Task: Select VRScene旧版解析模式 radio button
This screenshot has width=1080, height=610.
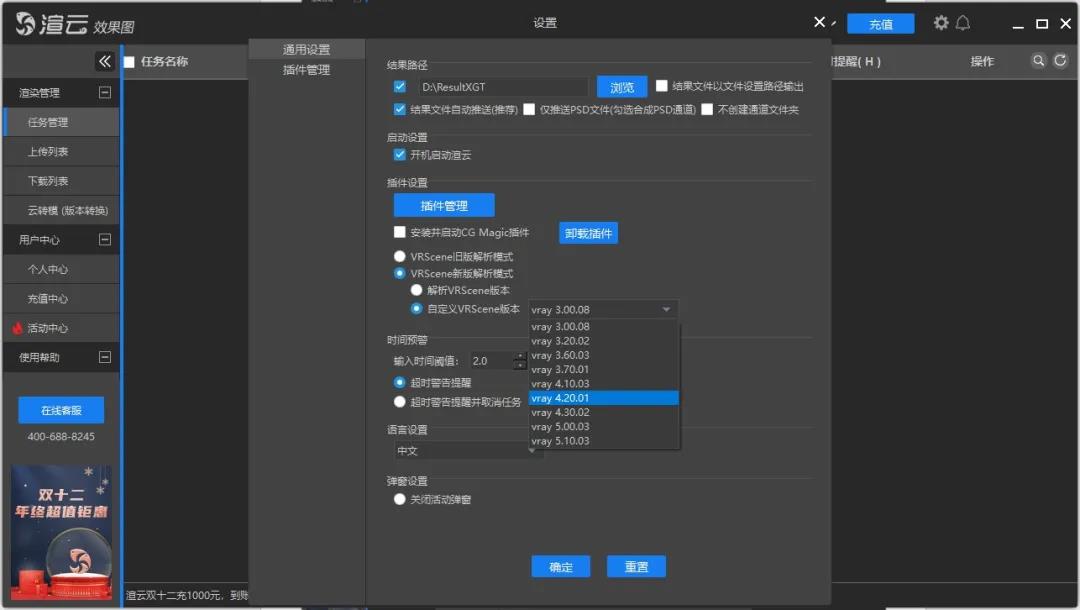Action: 400,257
